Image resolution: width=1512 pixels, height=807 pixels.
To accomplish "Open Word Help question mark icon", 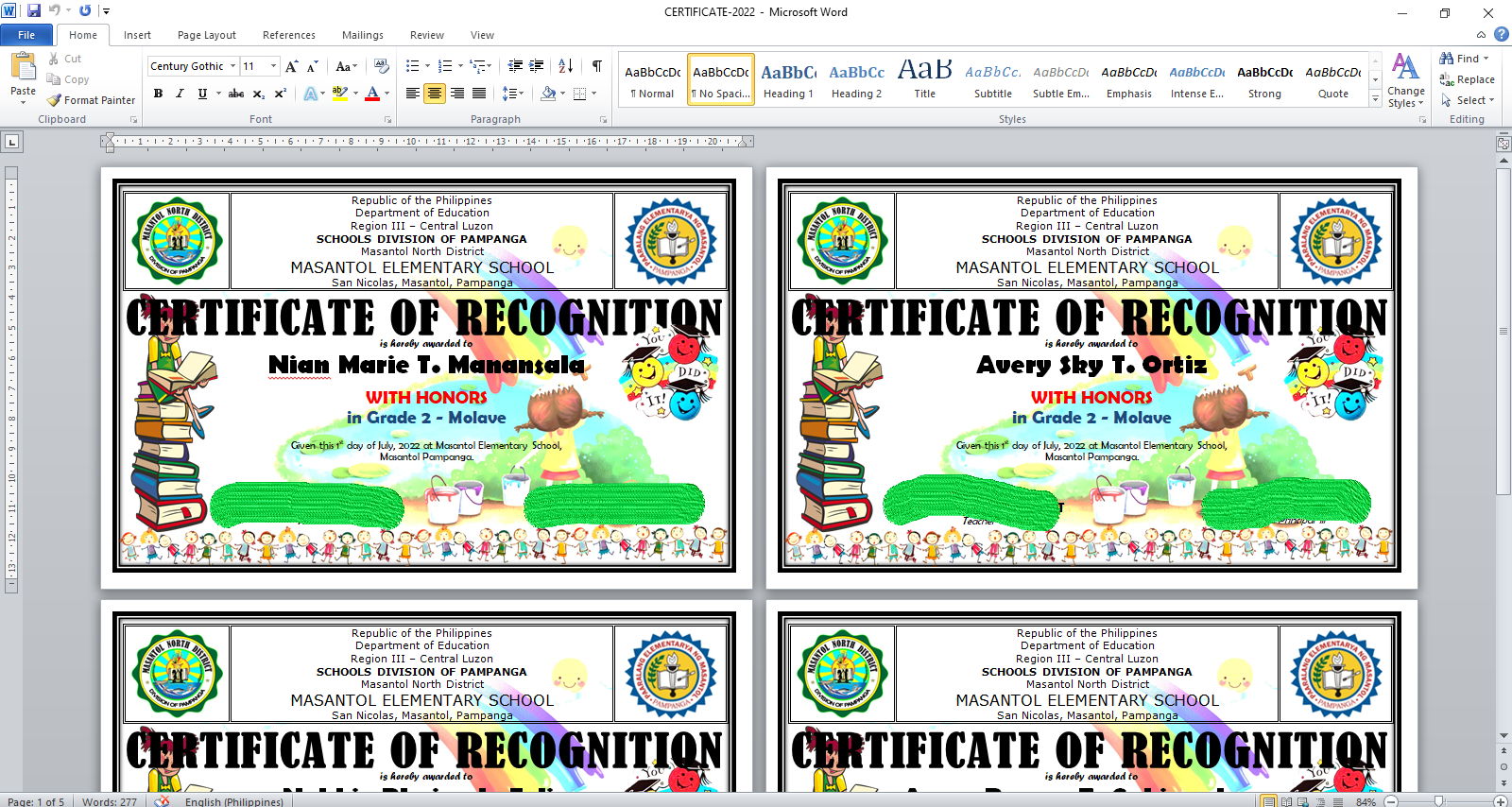I will coord(1502,35).
